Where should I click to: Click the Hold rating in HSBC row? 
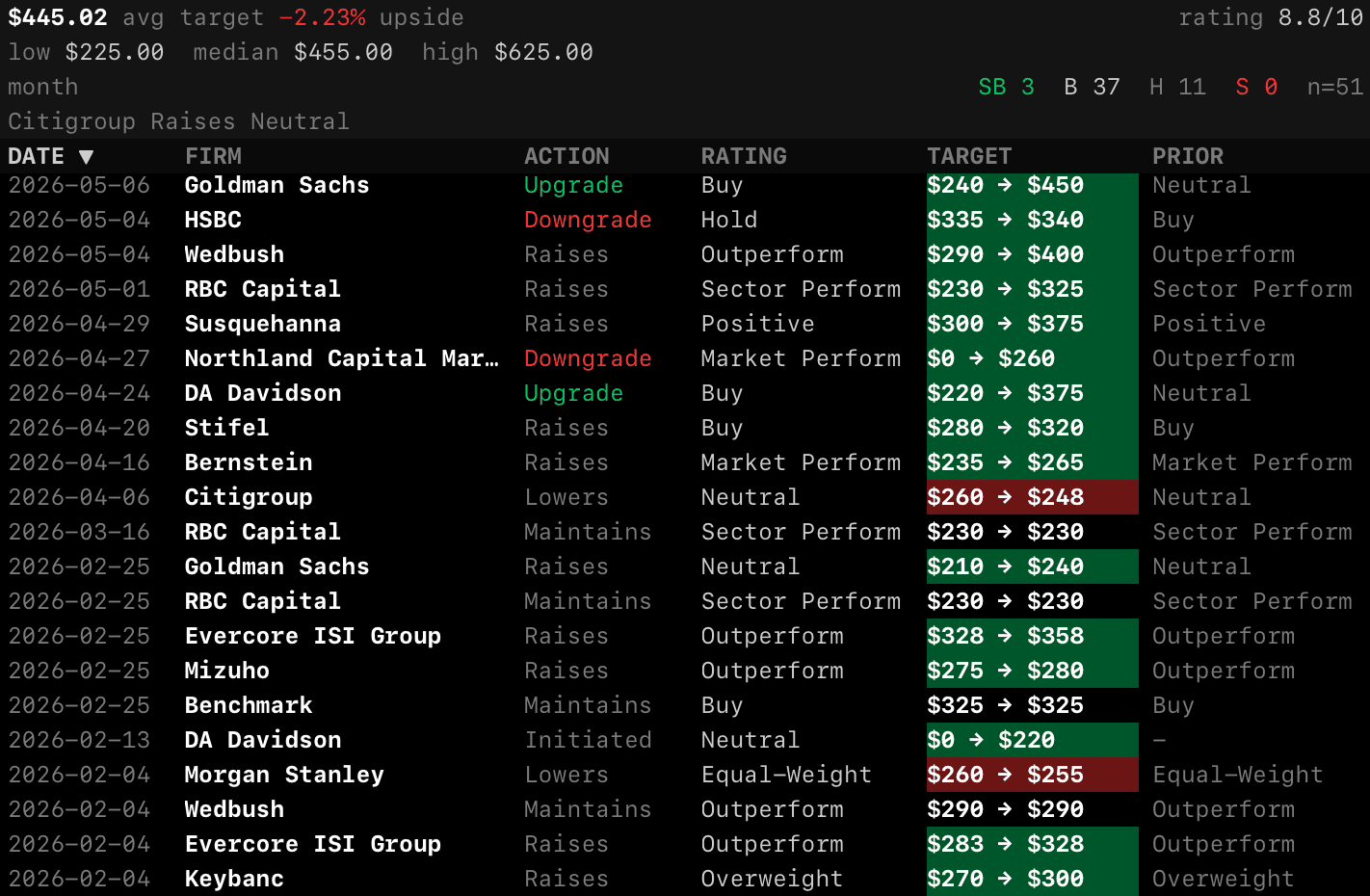click(729, 220)
